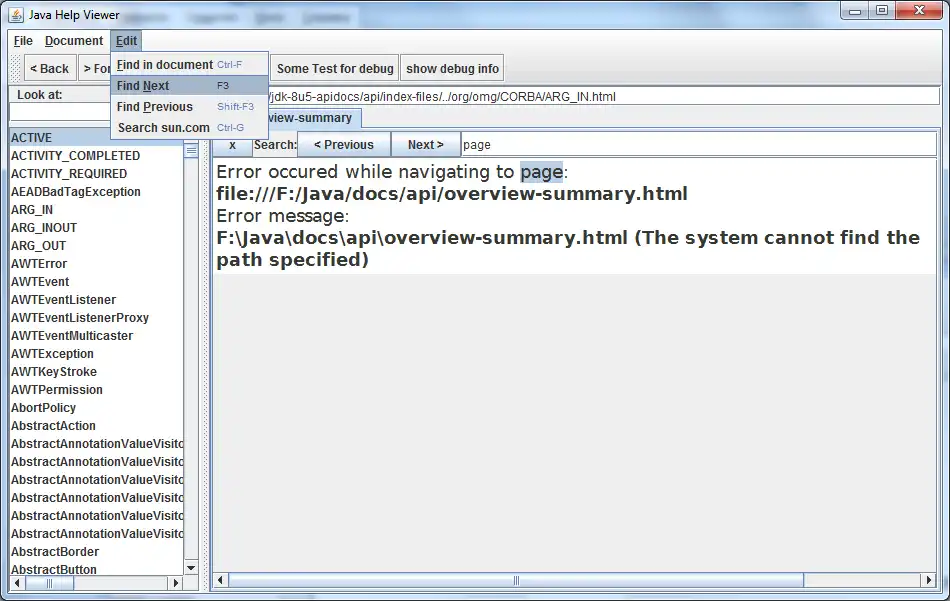Click index list vertical scrollbar thumb
Viewport: 950px width, 601px height.
pyautogui.click(x=191, y=150)
